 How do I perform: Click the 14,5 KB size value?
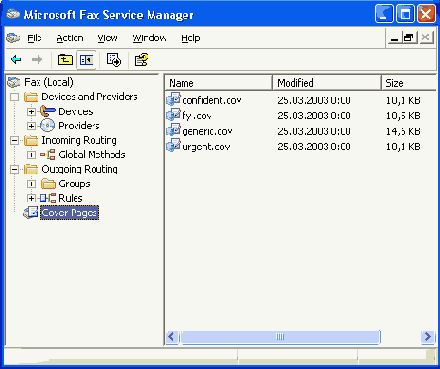click(403, 131)
